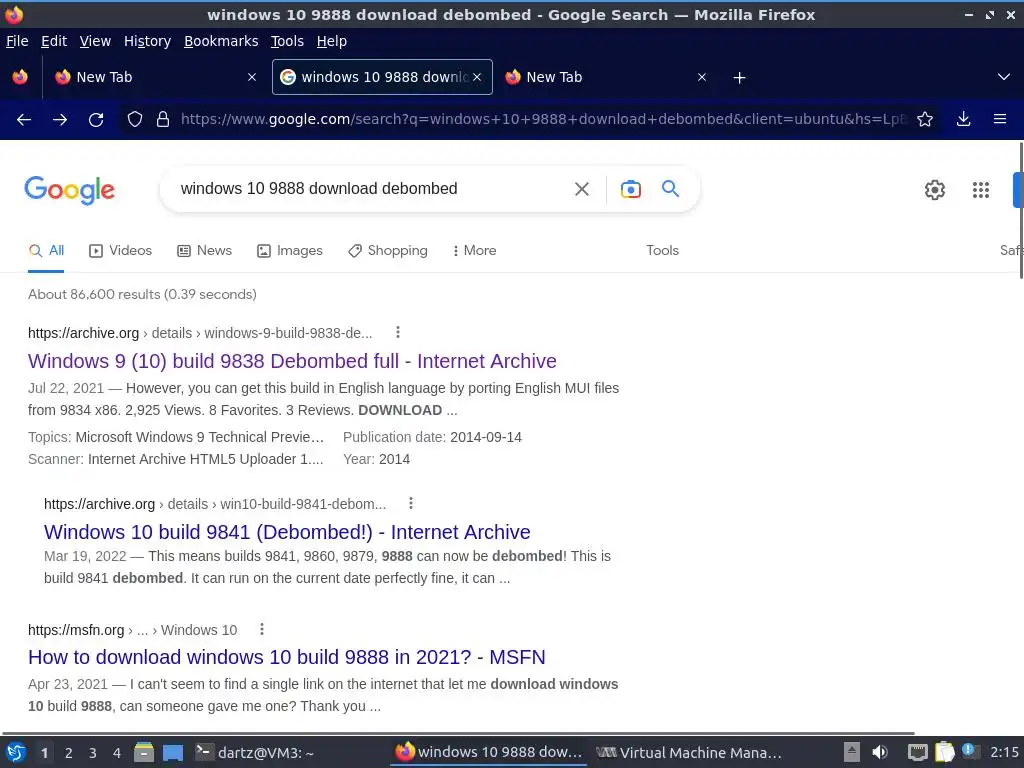This screenshot has height=768, width=1024.
Task: Open search Tools options
Action: pyautogui.click(x=662, y=251)
